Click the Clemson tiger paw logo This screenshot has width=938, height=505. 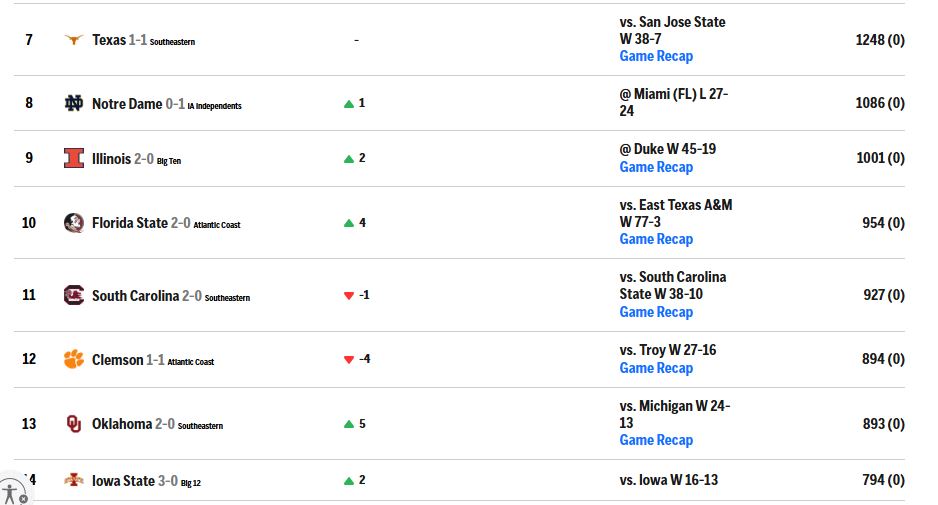[74, 359]
